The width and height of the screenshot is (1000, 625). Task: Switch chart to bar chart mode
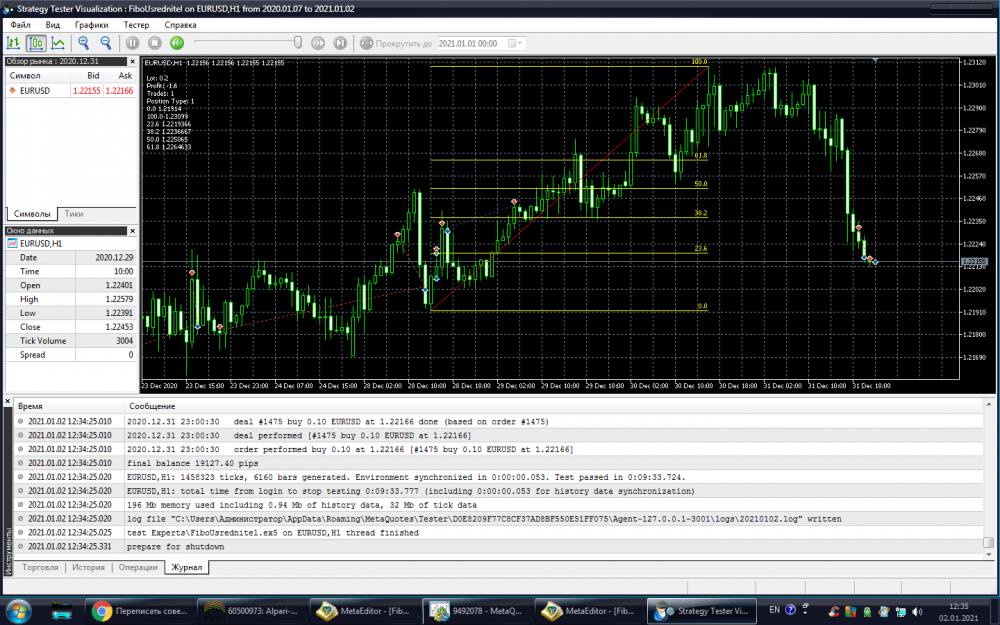point(13,43)
